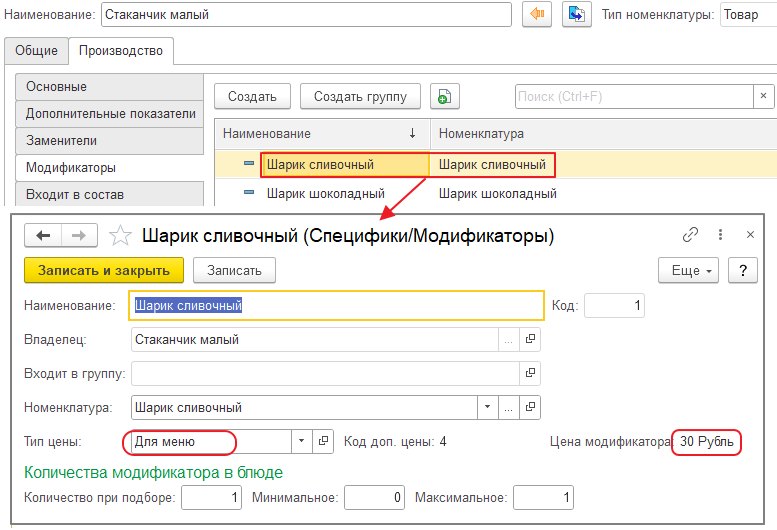Click the Максимальное quantity field

click(x=544, y=497)
